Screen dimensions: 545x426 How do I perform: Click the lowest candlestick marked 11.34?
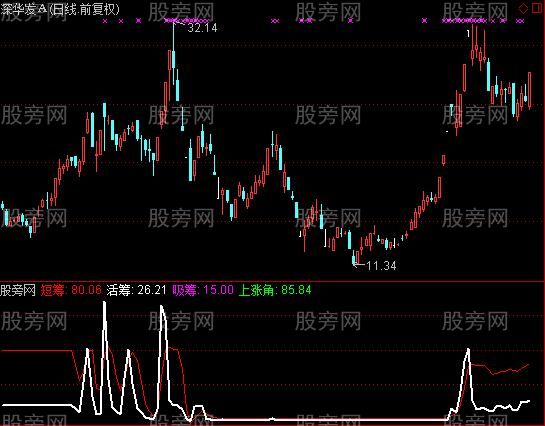pos(354,257)
